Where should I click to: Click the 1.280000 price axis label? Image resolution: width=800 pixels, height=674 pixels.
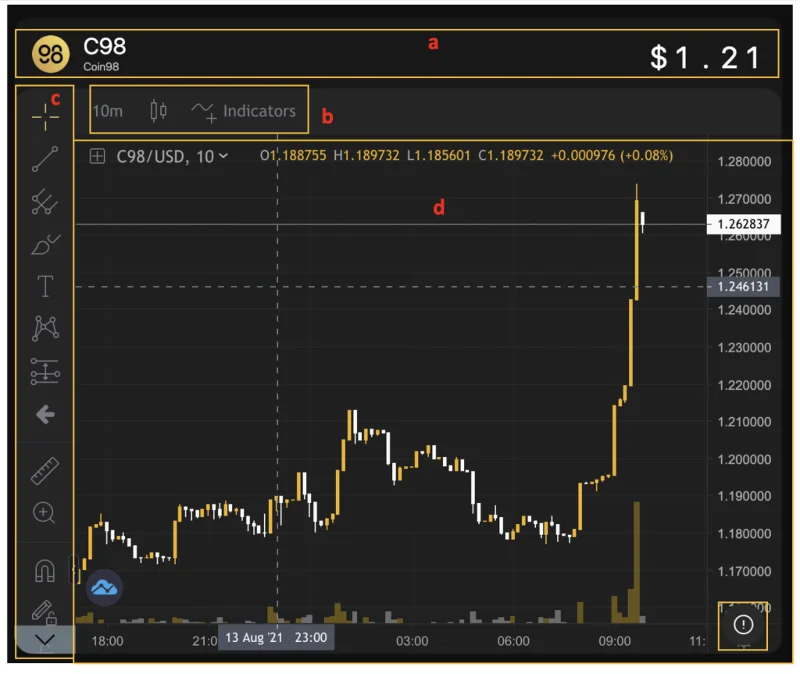[744, 162]
